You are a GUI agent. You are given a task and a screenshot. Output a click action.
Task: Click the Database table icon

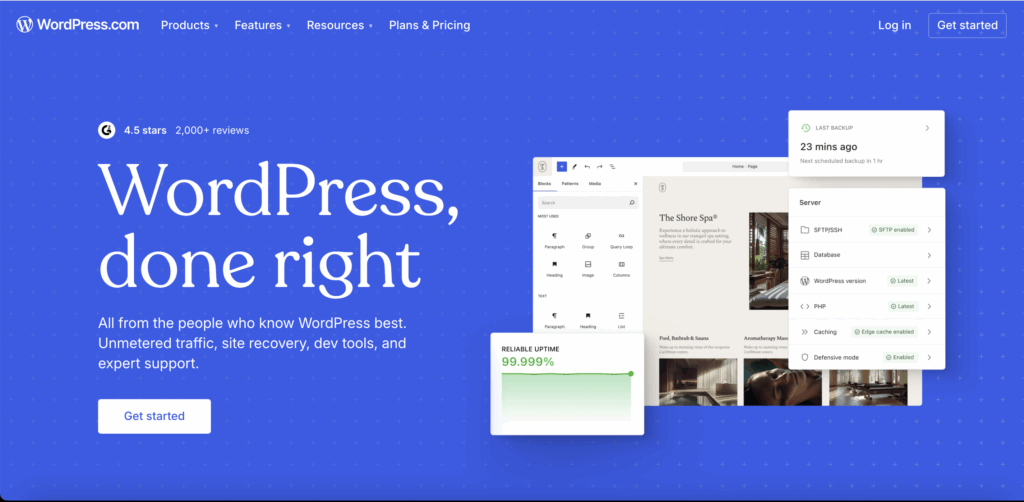point(805,255)
